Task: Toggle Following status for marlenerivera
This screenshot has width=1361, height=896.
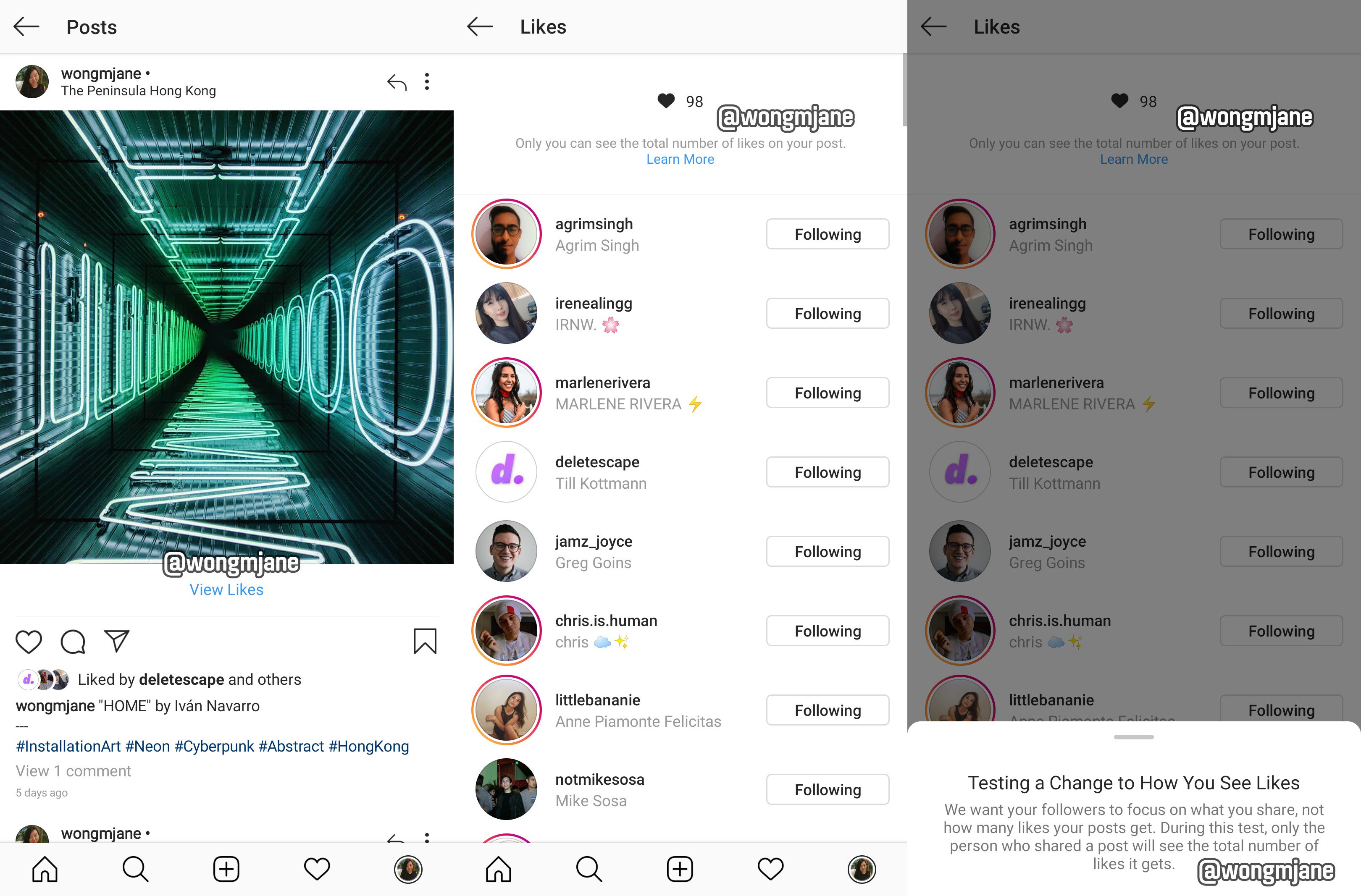Action: click(828, 393)
